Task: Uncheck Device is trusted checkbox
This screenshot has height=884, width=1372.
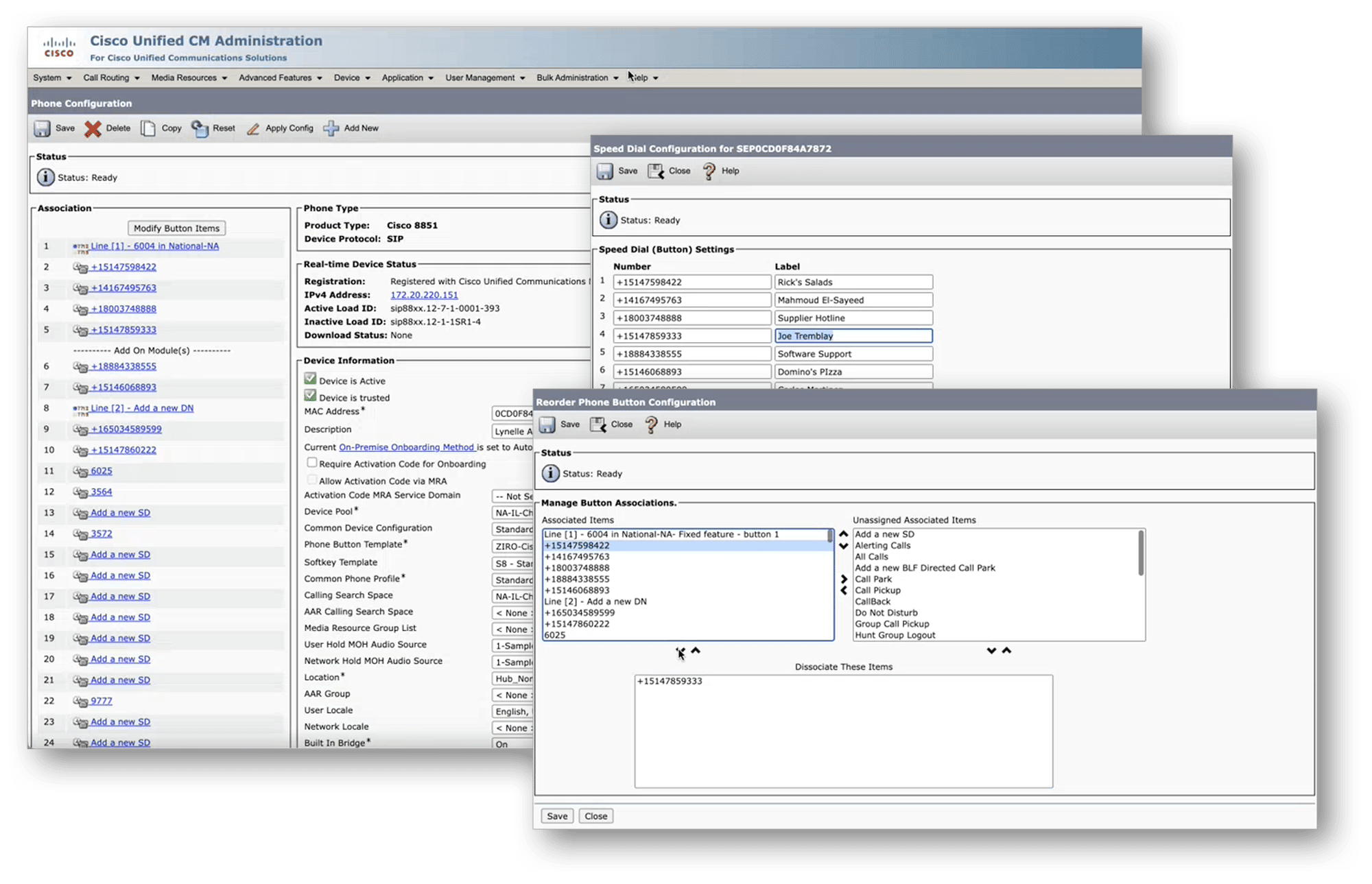Action: pyautogui.click(x=311, y=396)
